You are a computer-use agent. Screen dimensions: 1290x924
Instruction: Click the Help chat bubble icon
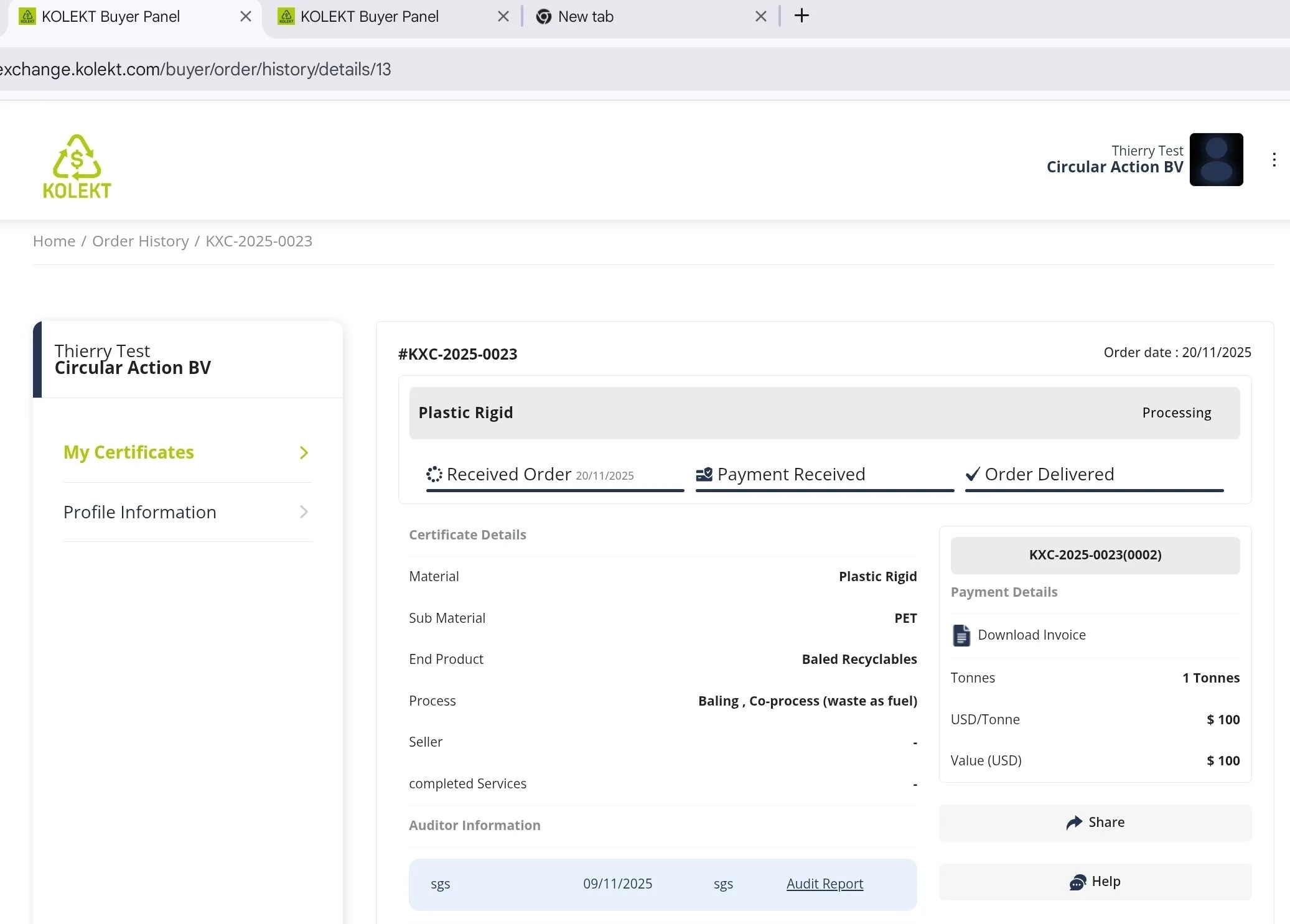[1077, 882]
